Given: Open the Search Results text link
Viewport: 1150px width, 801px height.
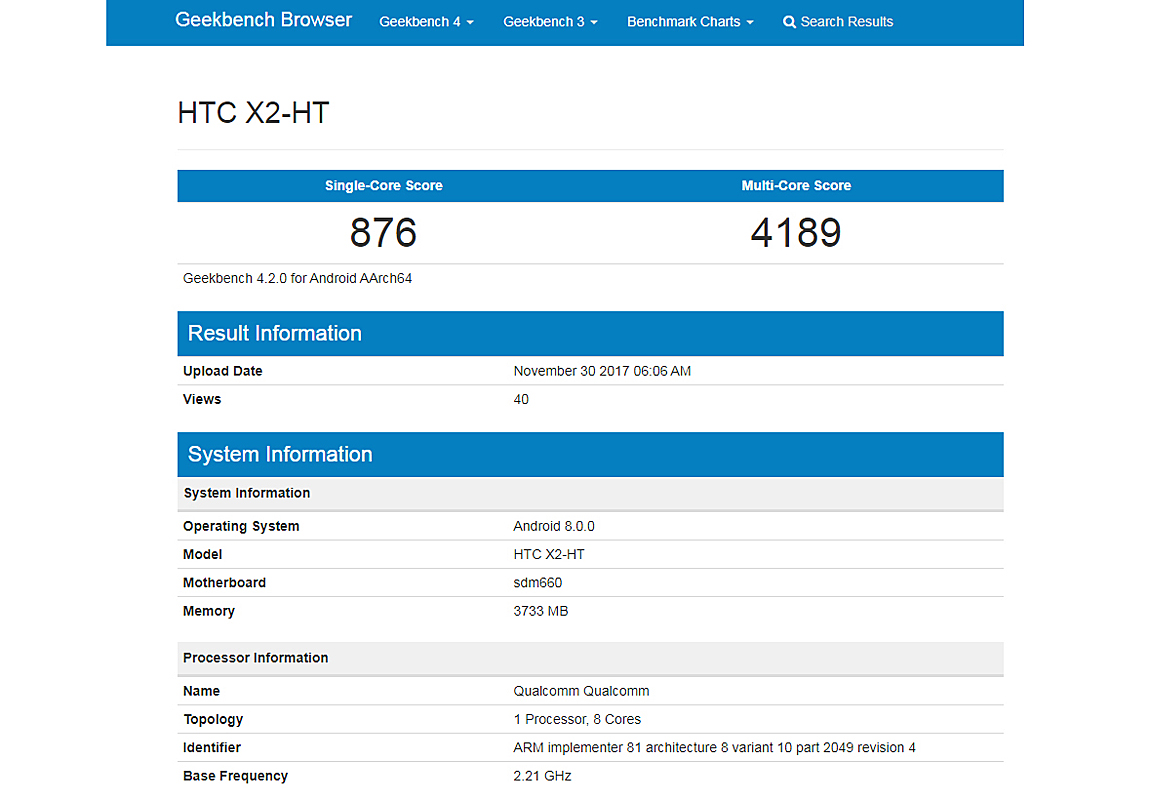Looking at the screenshot, I should [x=846, y=22].
